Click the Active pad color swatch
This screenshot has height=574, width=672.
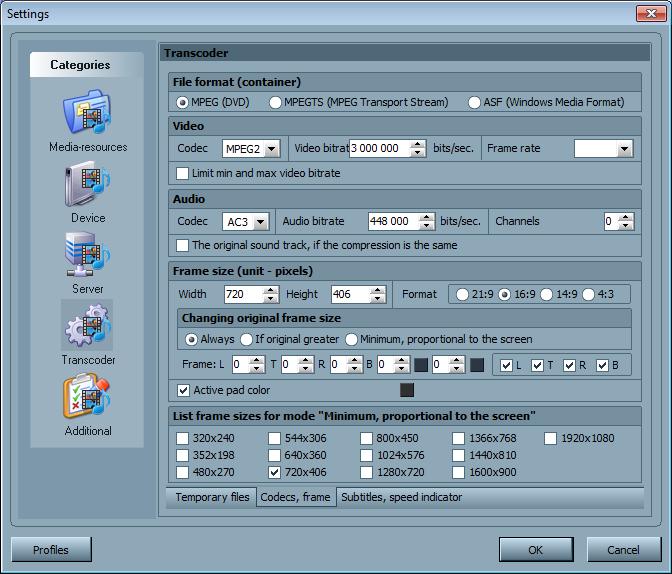pyautogui.click(x=407, y=390)
